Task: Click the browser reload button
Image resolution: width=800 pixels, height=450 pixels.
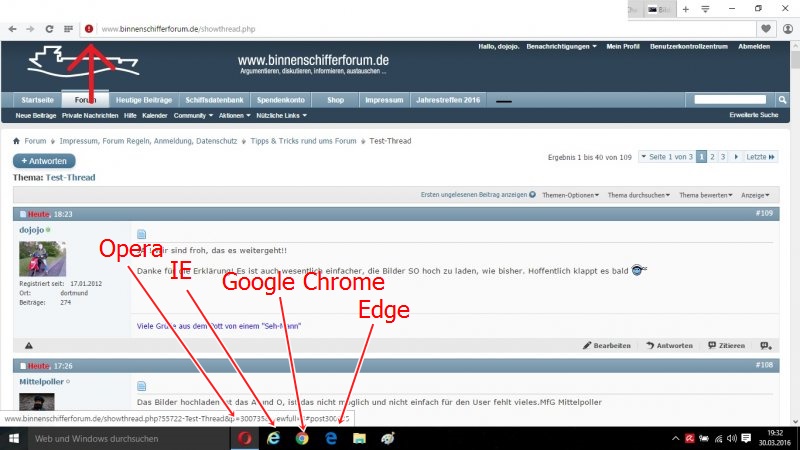Action: click(49, 29)
